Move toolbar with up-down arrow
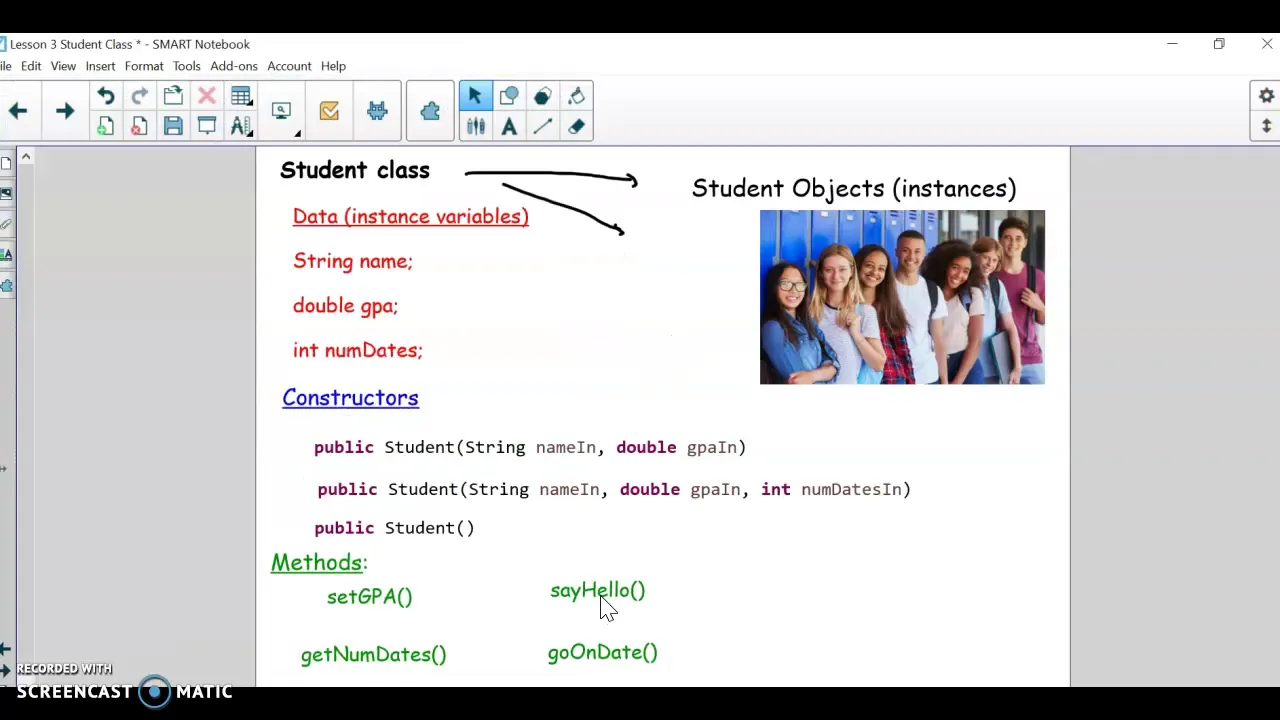The height and width of the screenshot is (720, 1280). (1266, 126)
